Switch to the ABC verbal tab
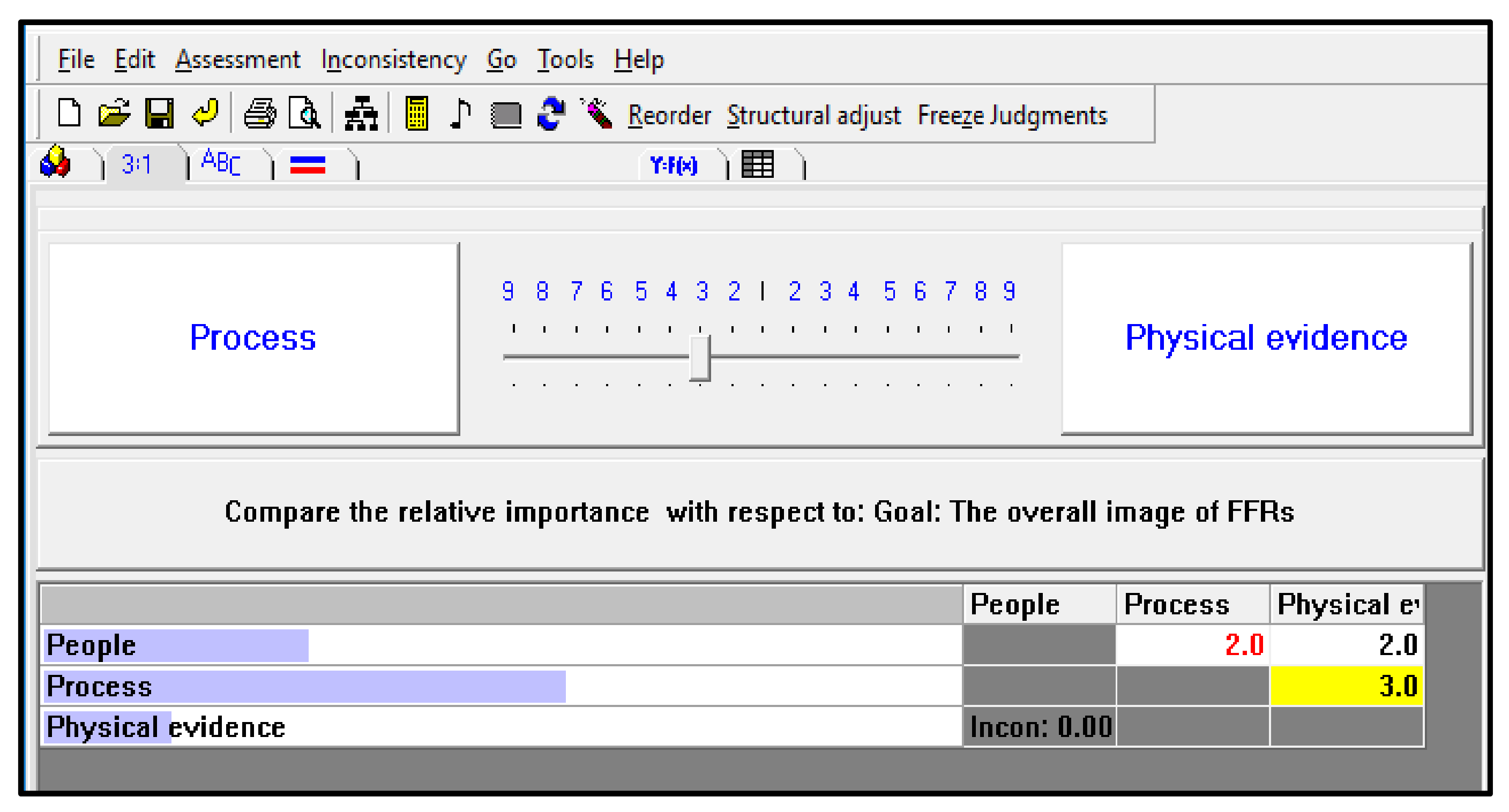 [x=221, y=163]
